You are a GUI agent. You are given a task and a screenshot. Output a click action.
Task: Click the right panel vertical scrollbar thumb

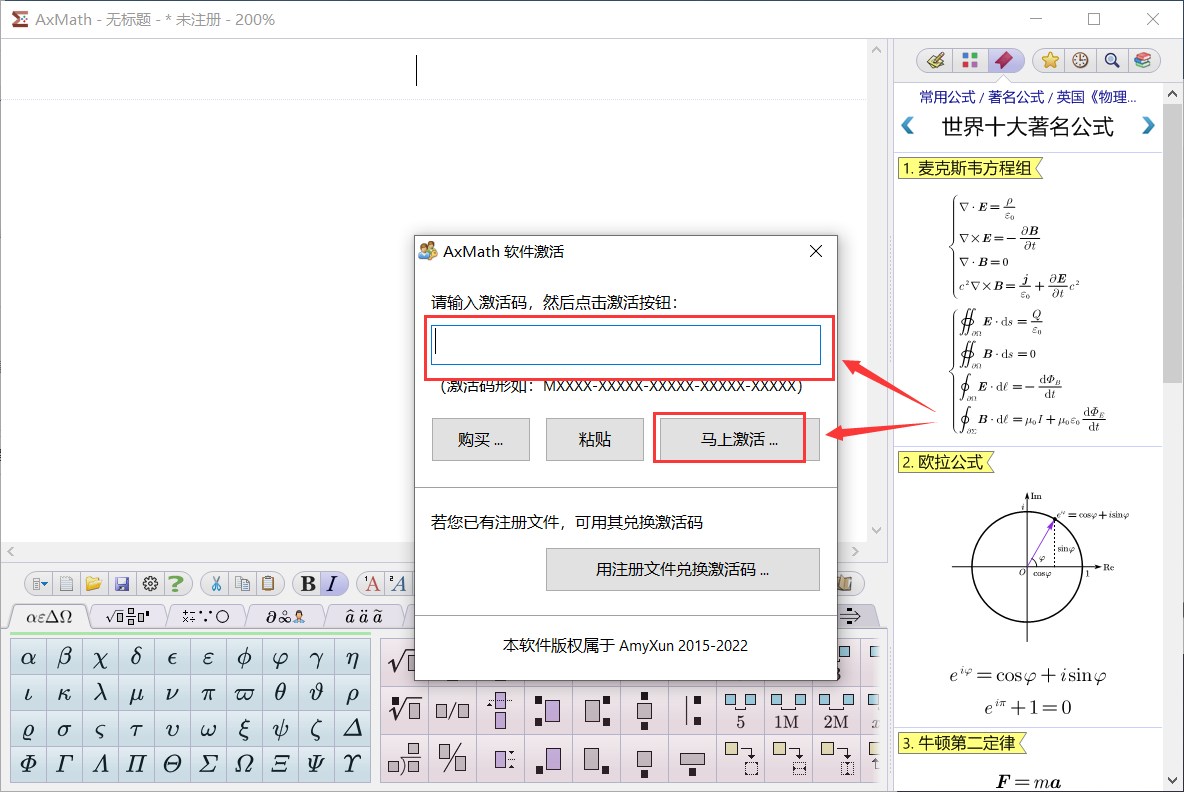pyautogui.click(x=1173, y=250)
